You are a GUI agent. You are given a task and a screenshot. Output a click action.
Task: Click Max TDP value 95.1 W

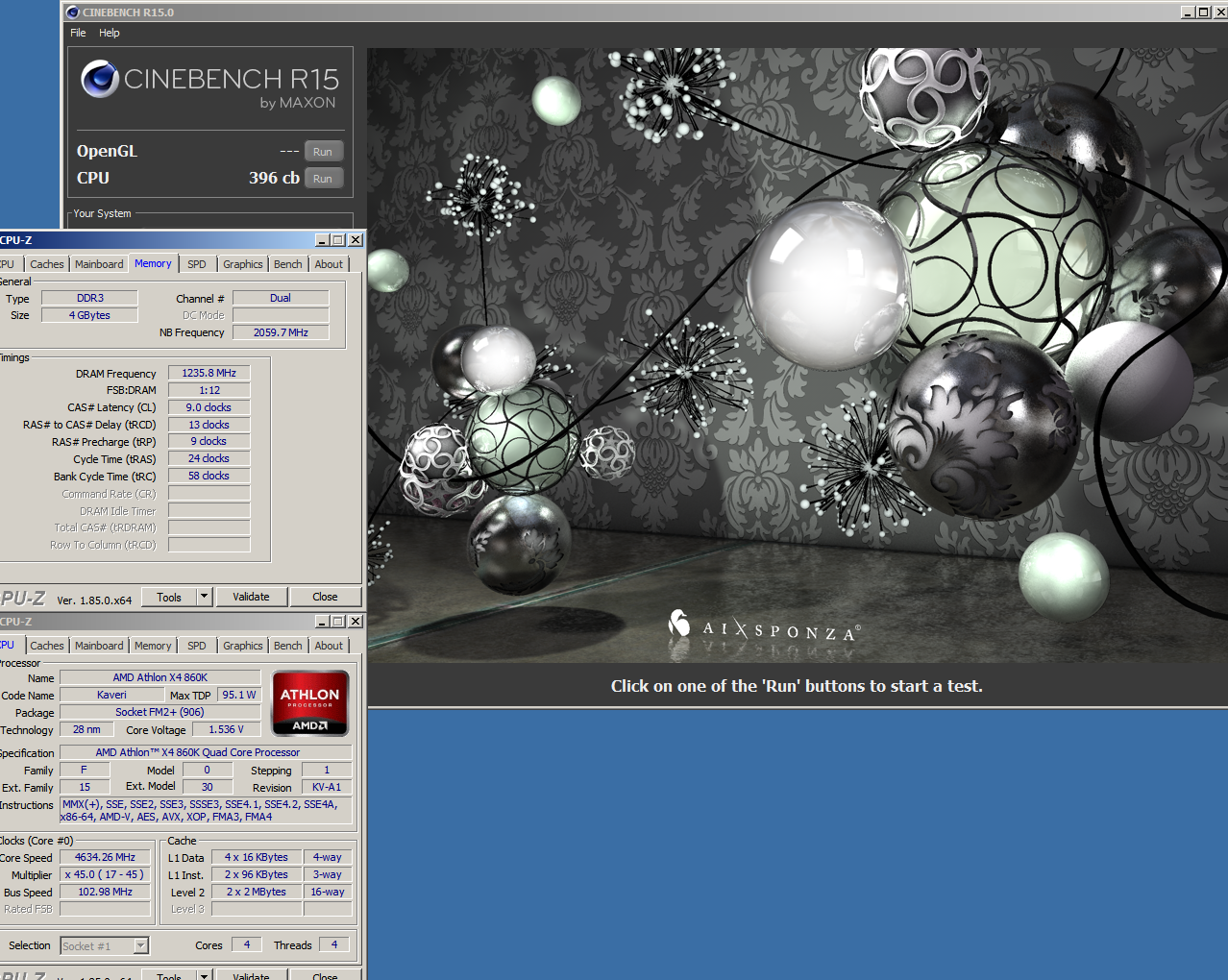(x=239, y=695)
